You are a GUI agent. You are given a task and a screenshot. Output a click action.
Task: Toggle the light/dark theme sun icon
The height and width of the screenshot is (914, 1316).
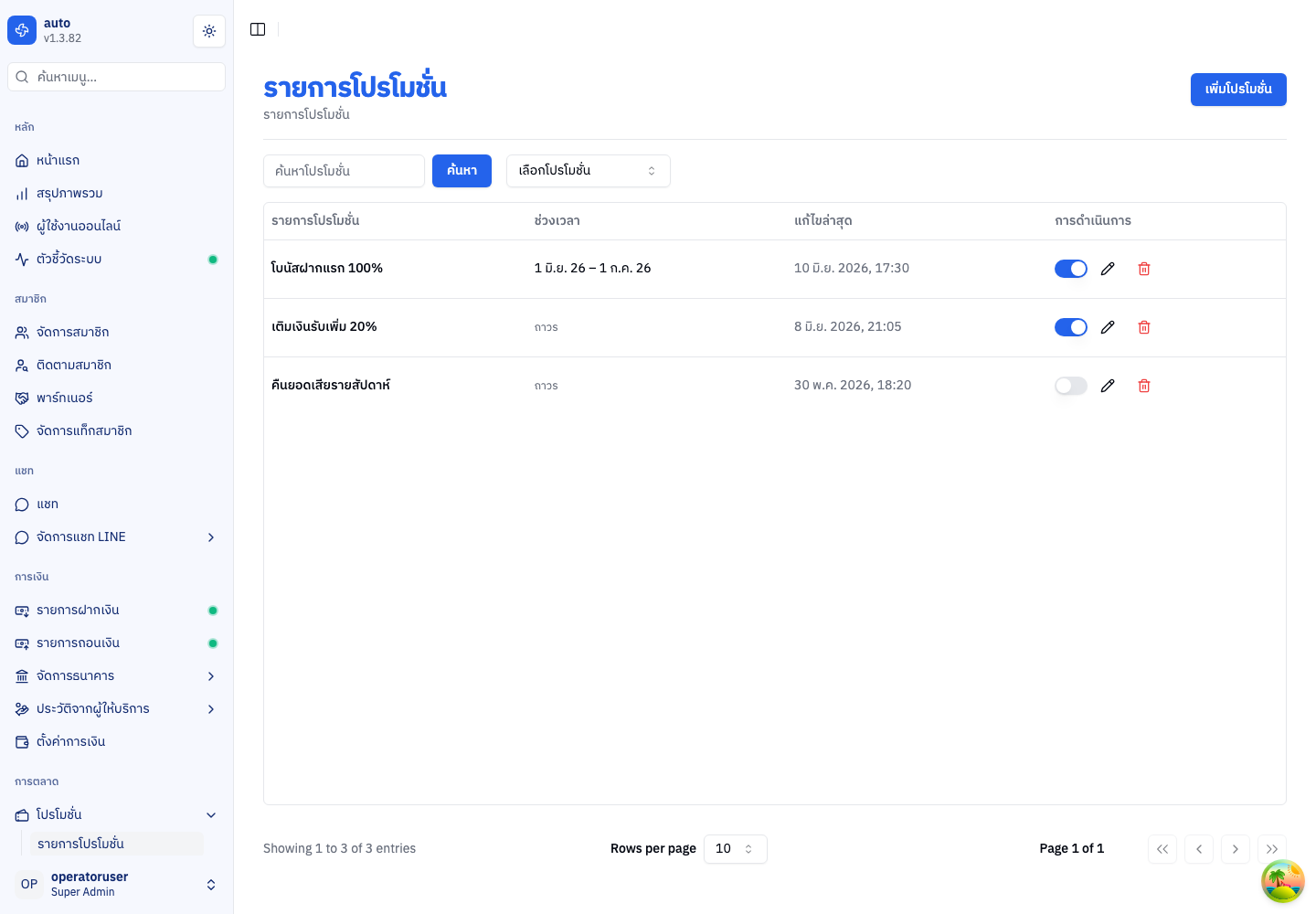209,31
